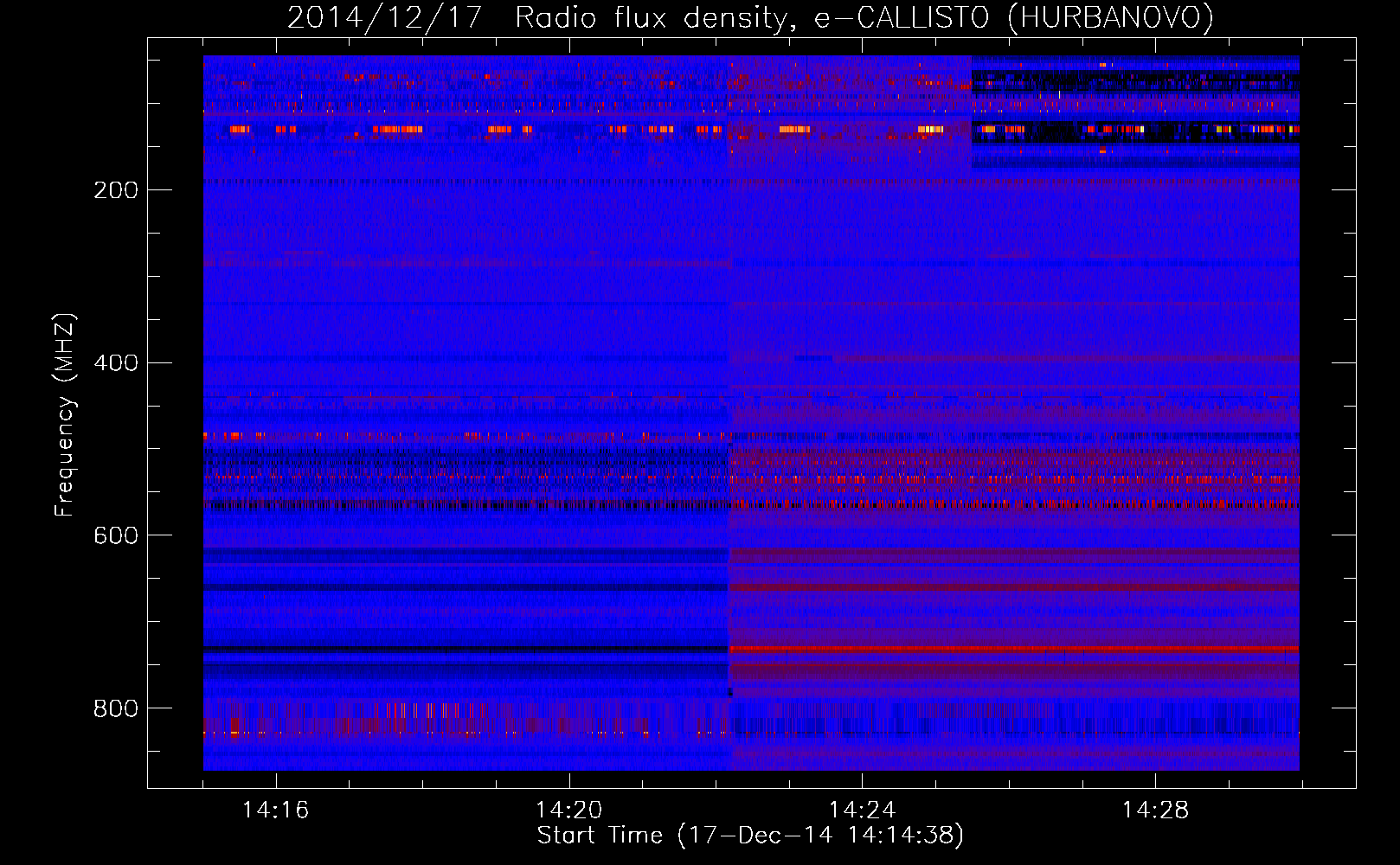Click the 14:16 time tick label
Viewport: 1400px width, 865px height.
(x=275, y=811)
